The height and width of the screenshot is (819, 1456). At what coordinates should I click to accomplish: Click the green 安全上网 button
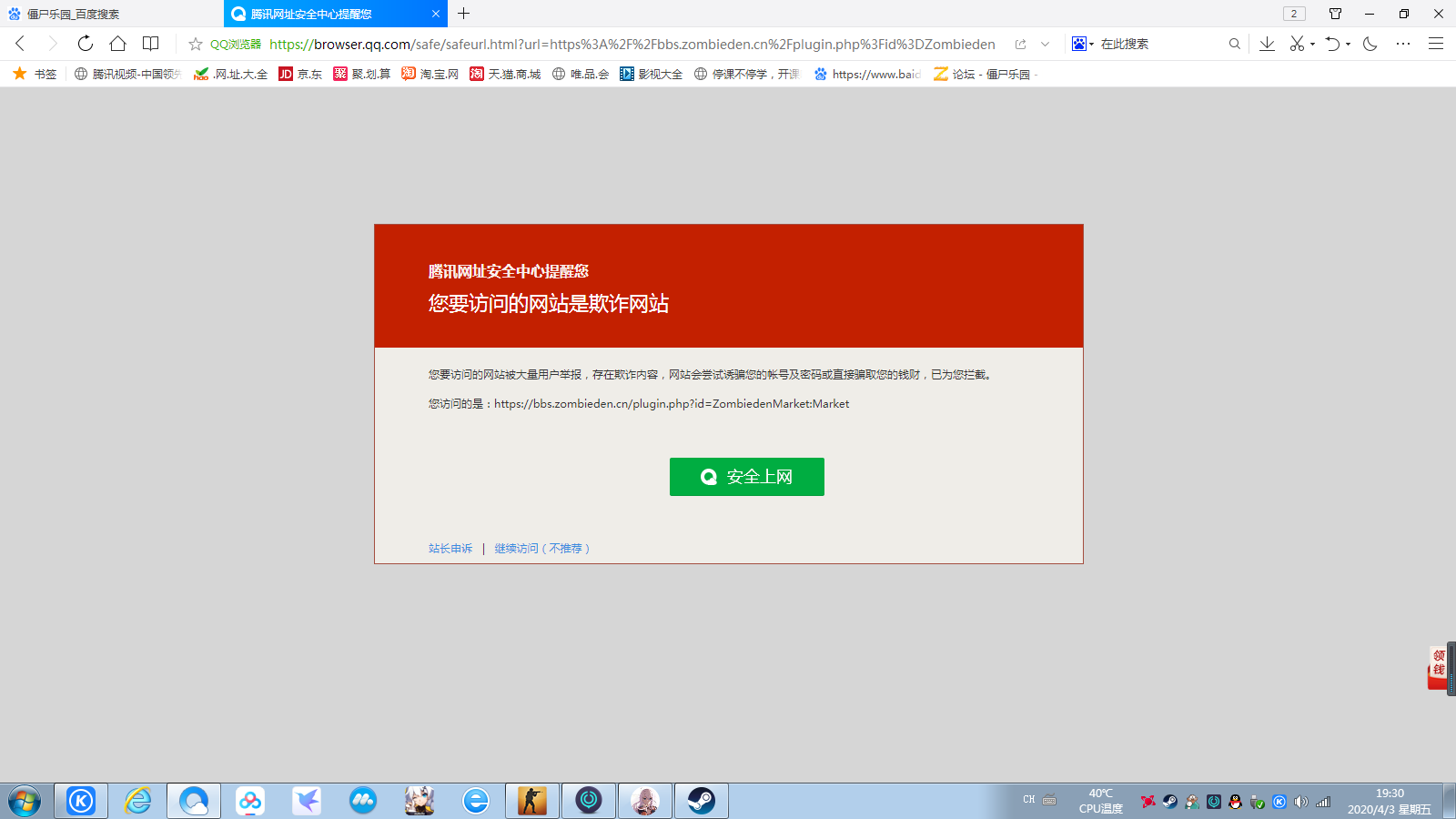tap(746, 476)
